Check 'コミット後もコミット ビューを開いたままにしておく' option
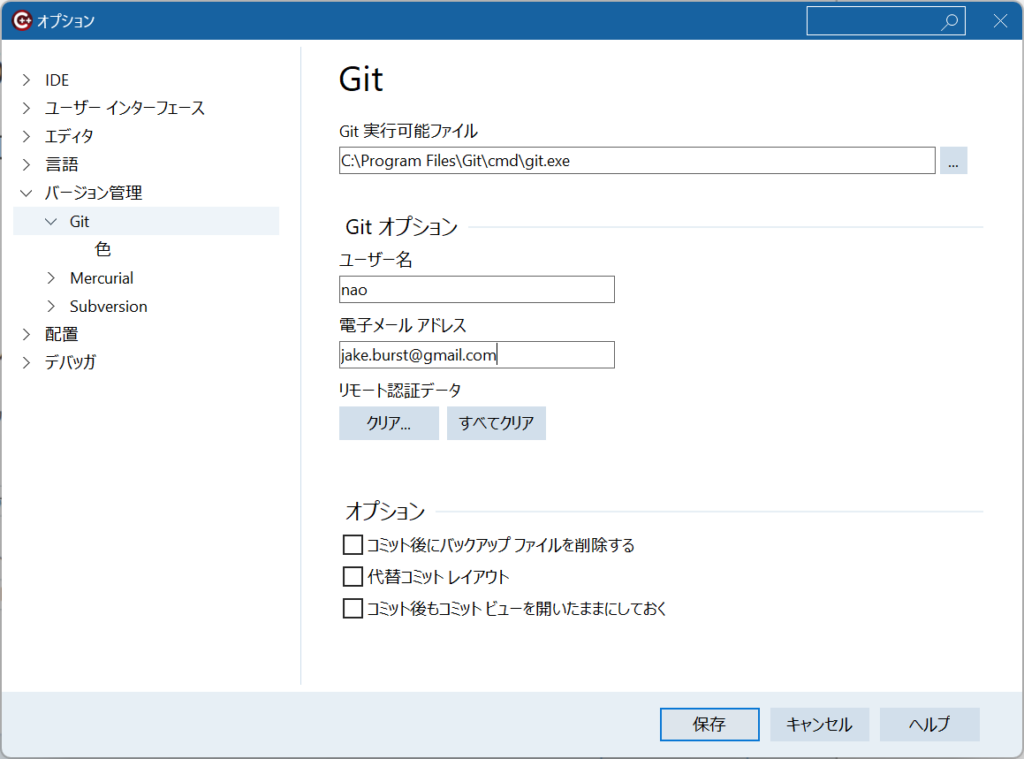 point(352,608)
